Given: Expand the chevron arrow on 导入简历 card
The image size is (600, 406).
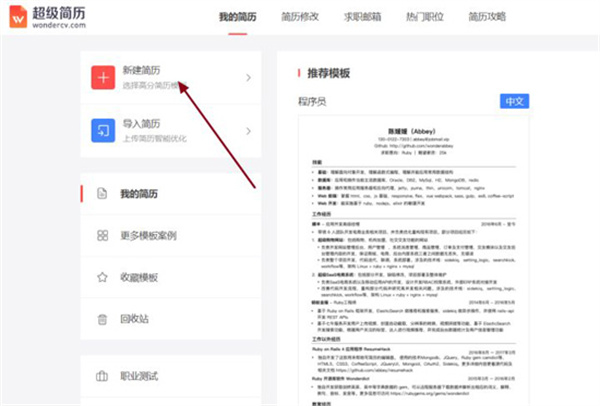Looking at the screenshot, I should pyautogui.click(x=248, y=131).
